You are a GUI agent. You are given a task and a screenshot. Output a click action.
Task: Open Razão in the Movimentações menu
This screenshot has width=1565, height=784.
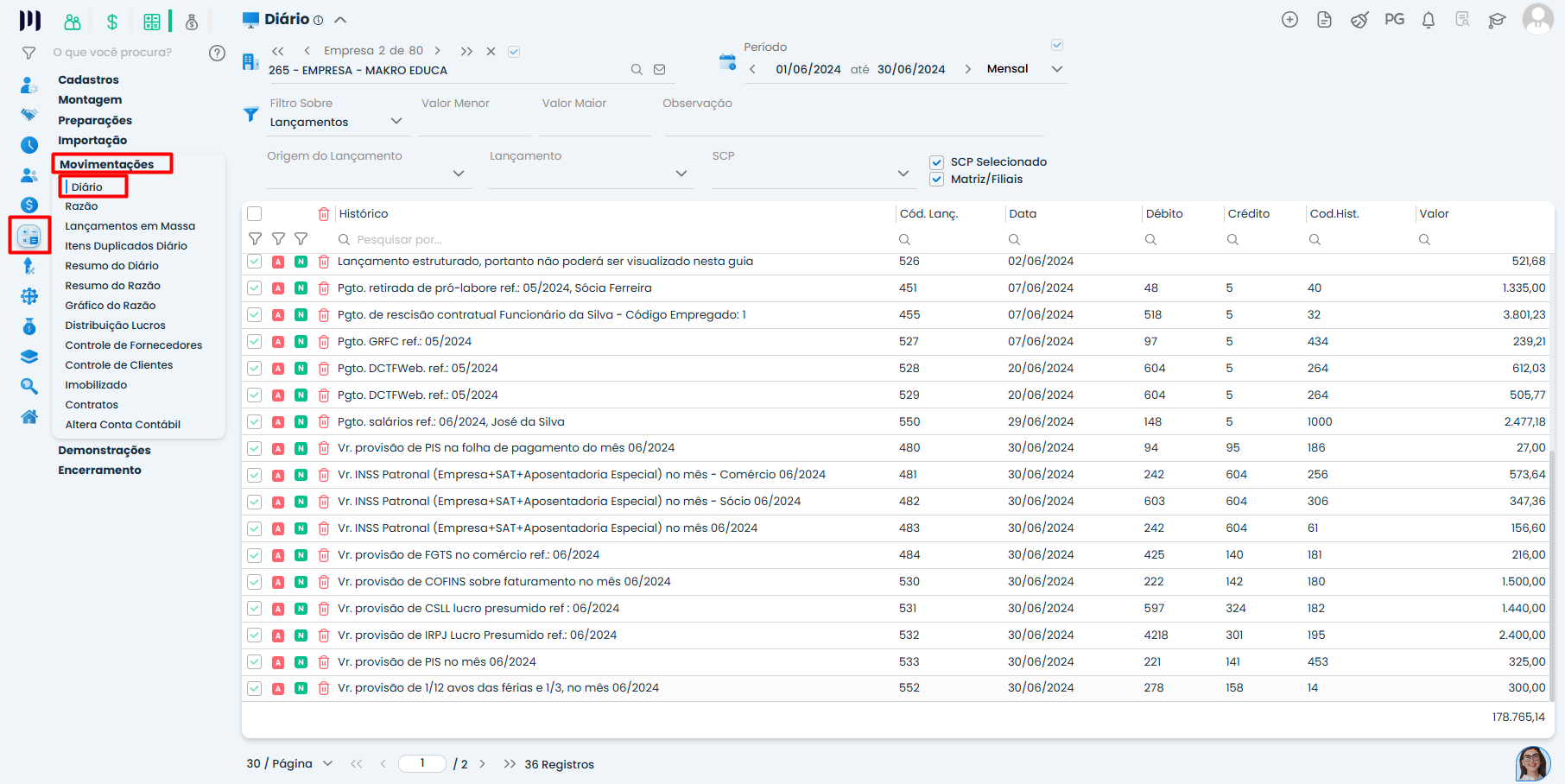click(x=81, y=206)
